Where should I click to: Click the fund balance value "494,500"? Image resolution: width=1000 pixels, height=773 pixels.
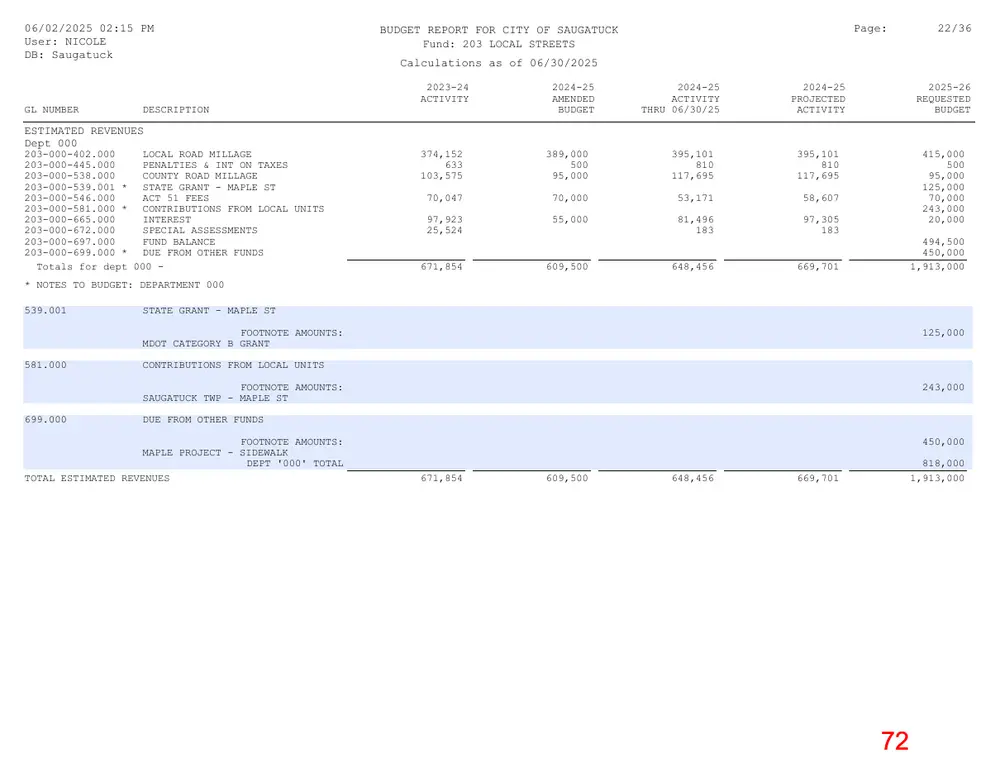pos(943,242)
